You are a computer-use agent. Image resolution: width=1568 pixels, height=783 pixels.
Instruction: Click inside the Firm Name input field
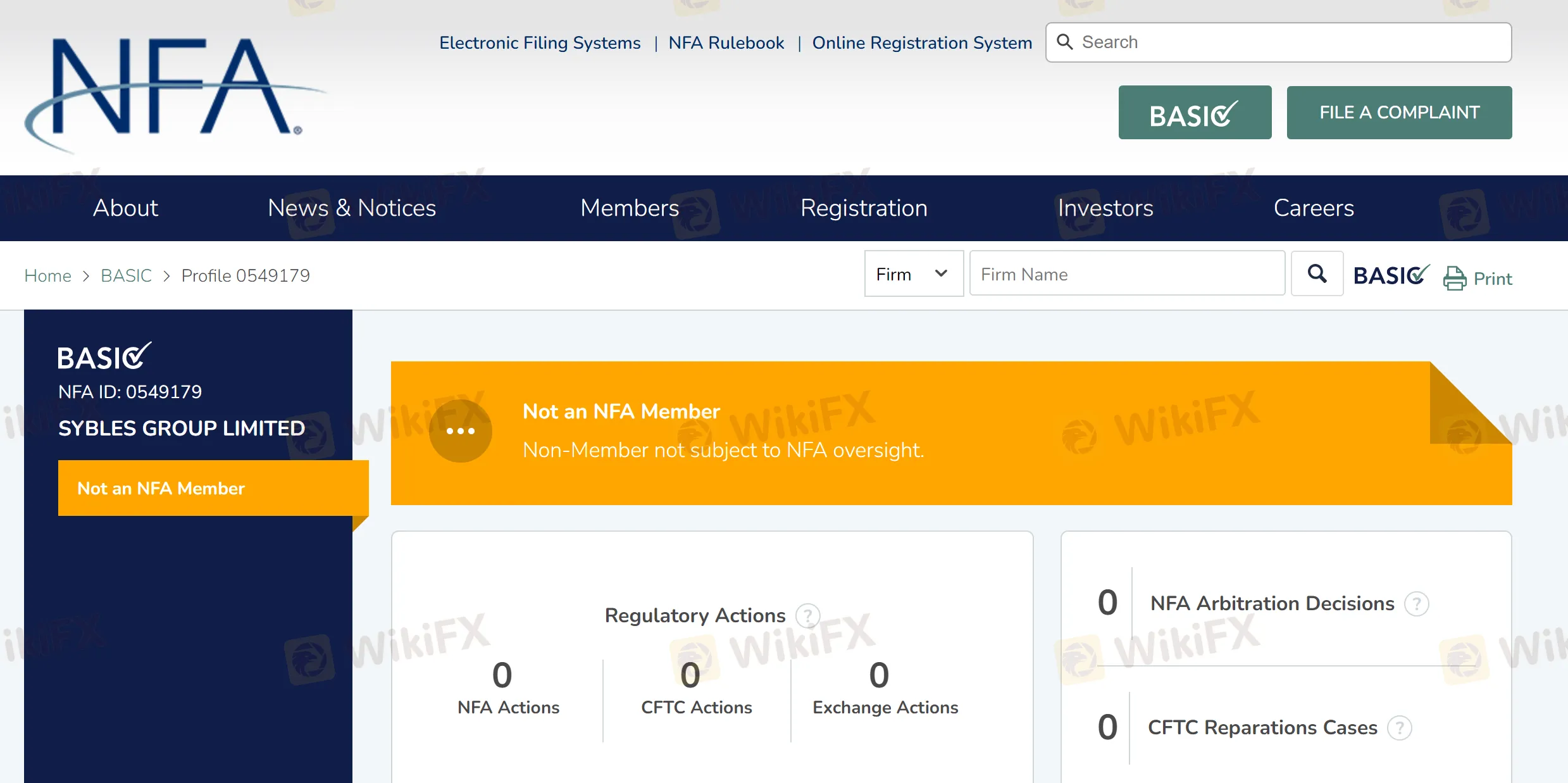pyautogui.click(x=1126, y=273)
